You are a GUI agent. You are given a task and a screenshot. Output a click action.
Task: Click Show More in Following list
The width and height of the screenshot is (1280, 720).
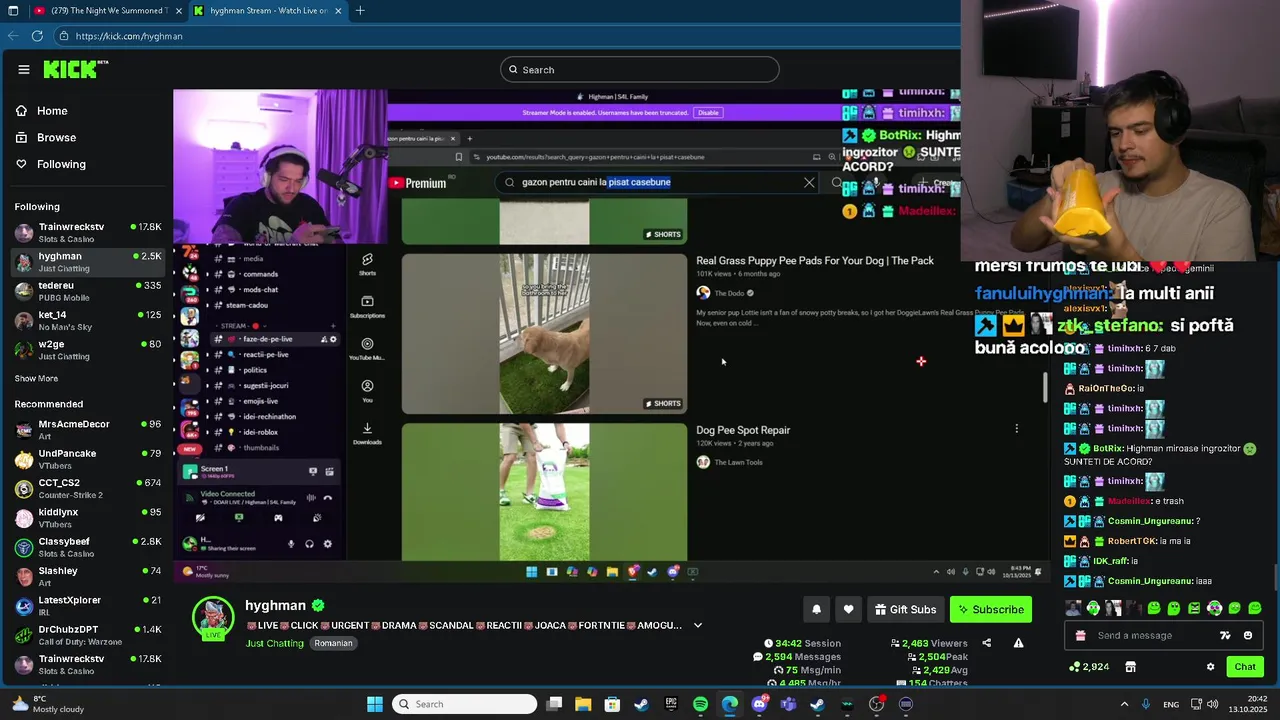[36, 379]
